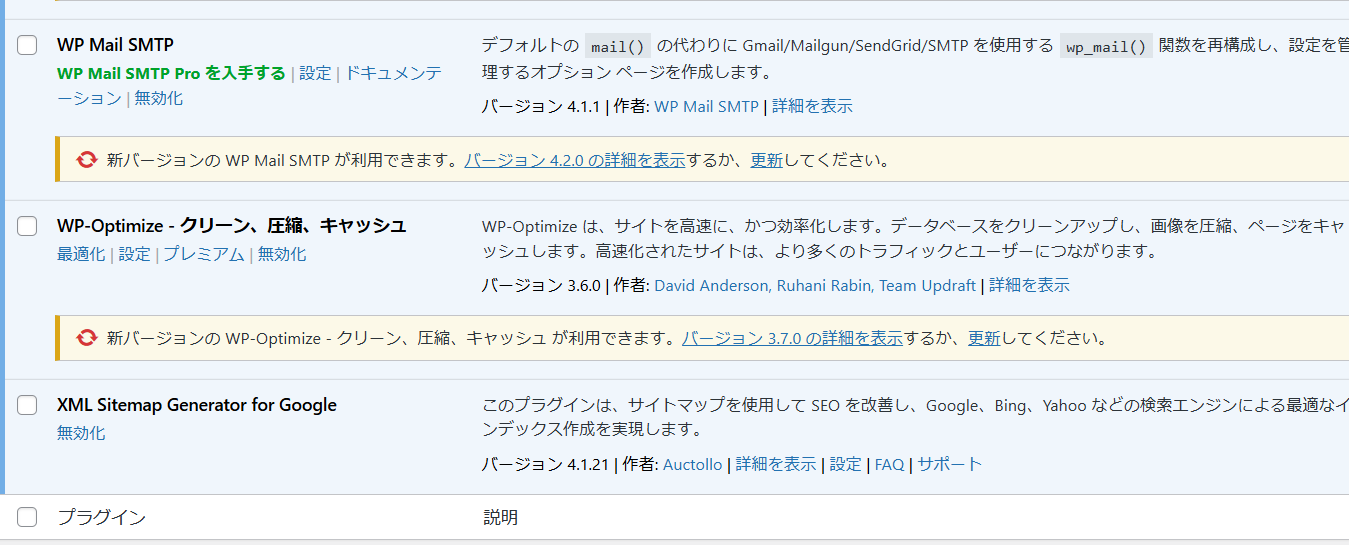Open 設定 link in XML Sitemap Generator row

(845, 464)
